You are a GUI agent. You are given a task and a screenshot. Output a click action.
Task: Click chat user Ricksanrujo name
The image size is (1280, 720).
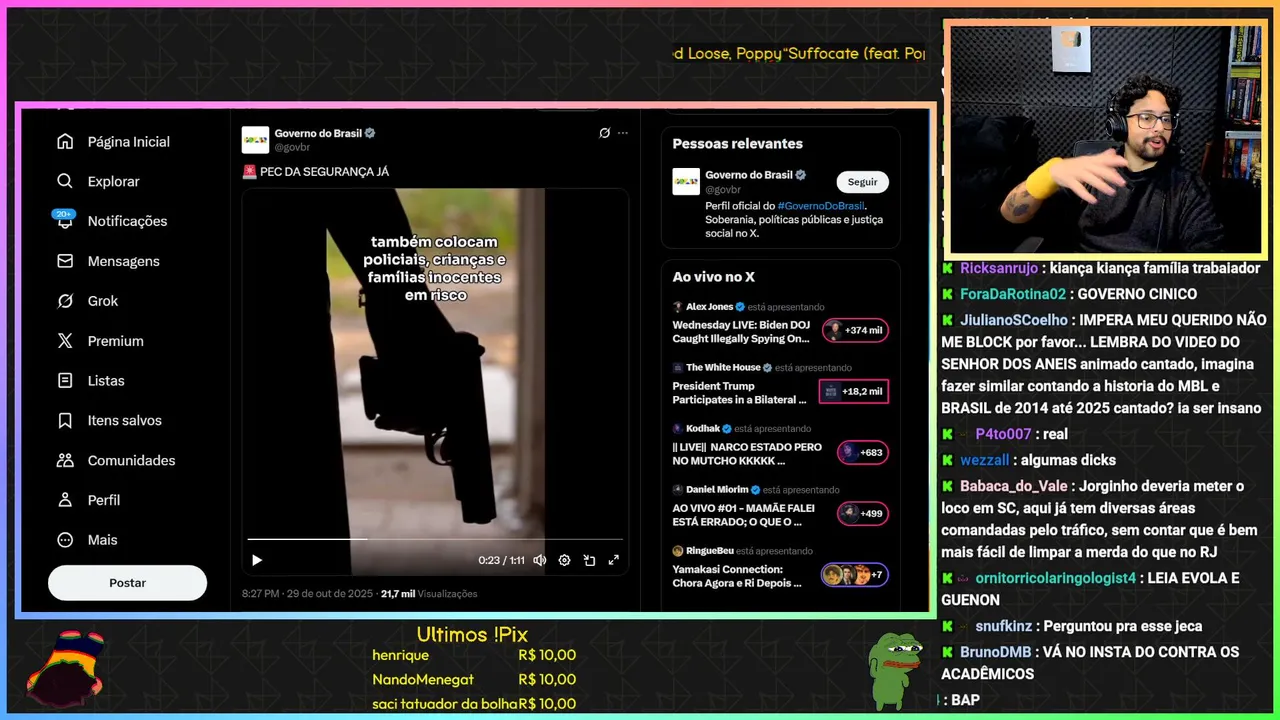coord(998,268)
